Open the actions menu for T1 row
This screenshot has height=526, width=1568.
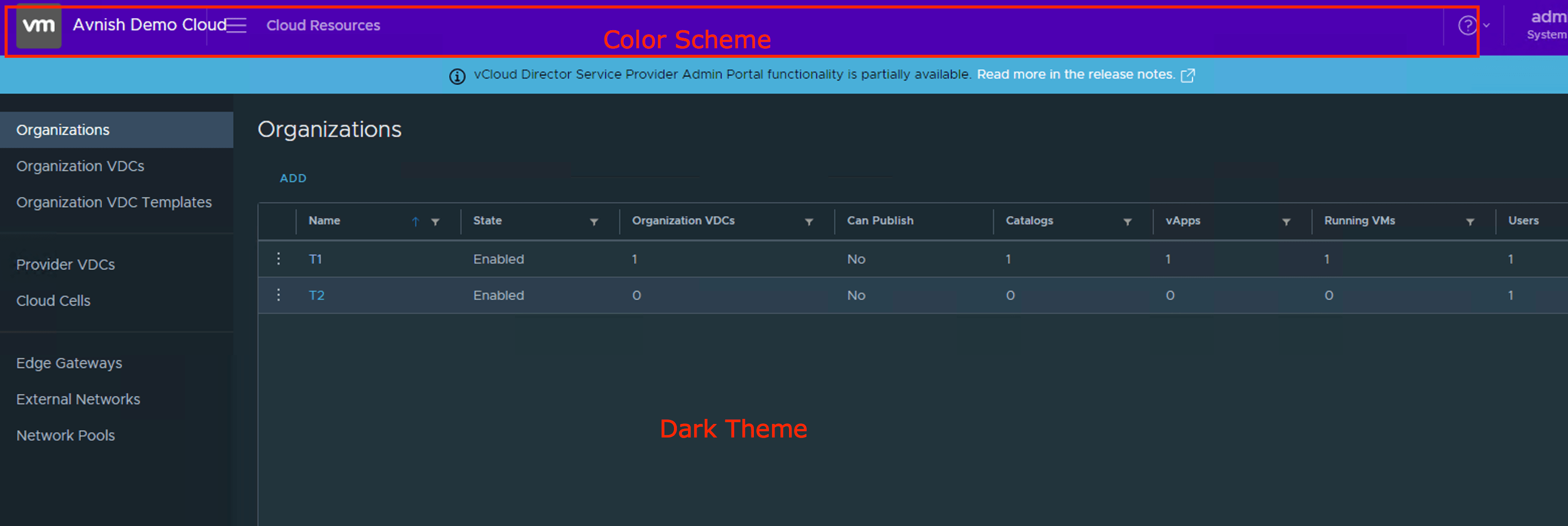pos(278,259)
